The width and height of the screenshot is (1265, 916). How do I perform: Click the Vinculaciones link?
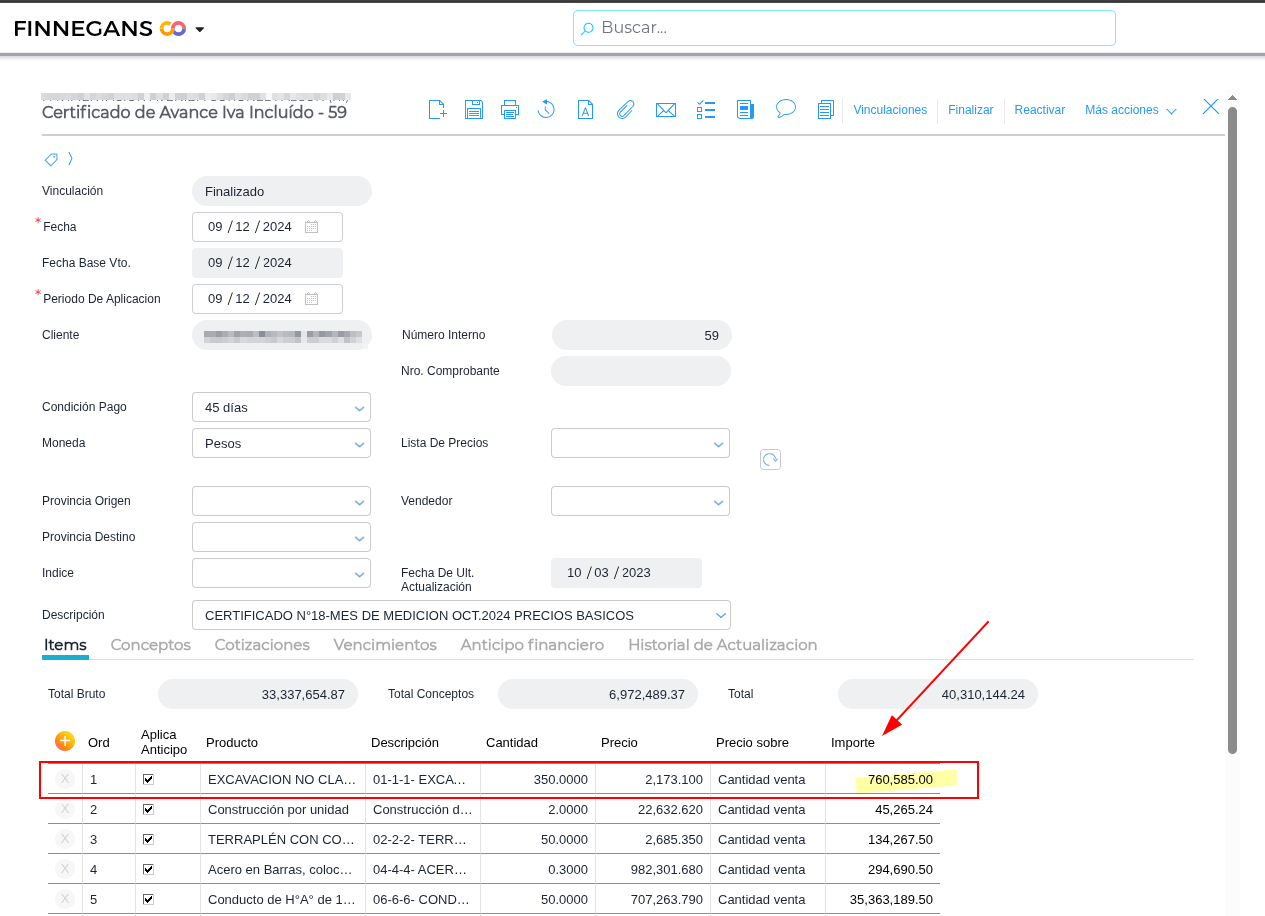point(890,110)
